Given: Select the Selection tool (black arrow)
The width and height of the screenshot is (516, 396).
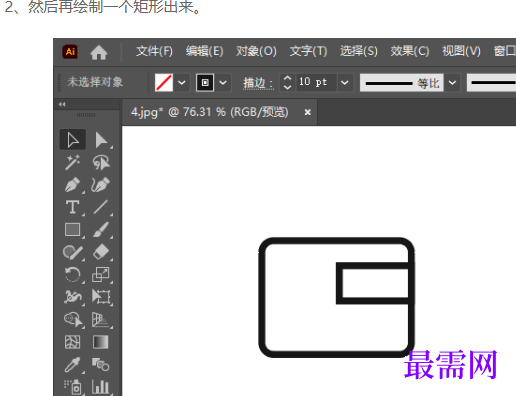Looking at the screenshot, I should tap(73, 140).
